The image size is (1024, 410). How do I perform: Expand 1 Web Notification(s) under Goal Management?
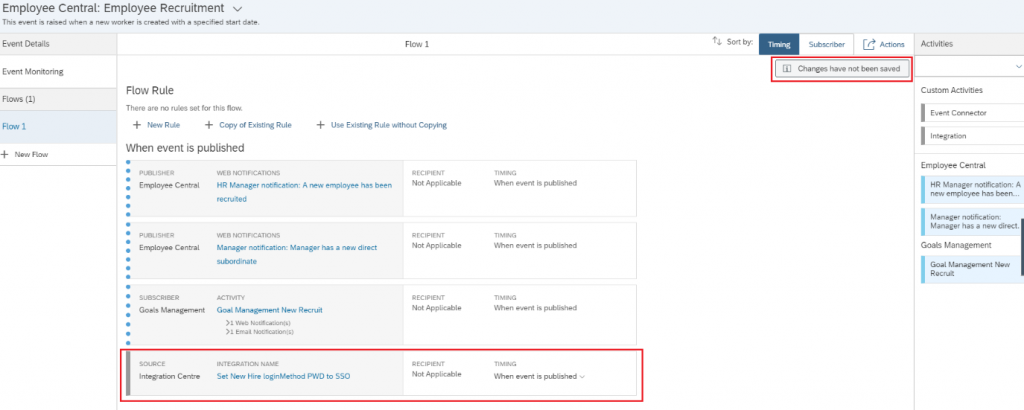[258, 322]
